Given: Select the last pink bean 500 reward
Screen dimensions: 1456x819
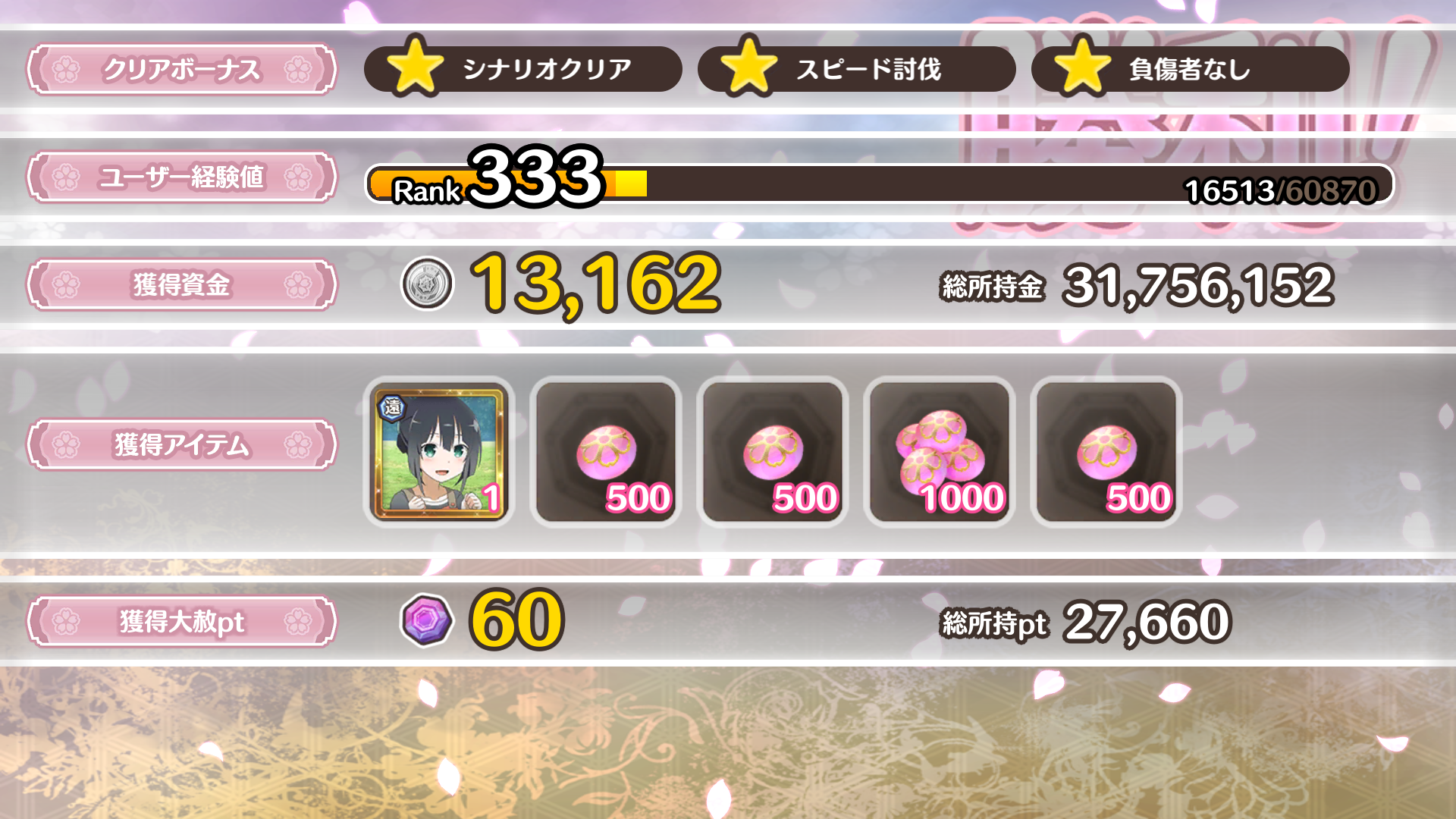Looking at the screenshot, I should tap(1106, 452).
